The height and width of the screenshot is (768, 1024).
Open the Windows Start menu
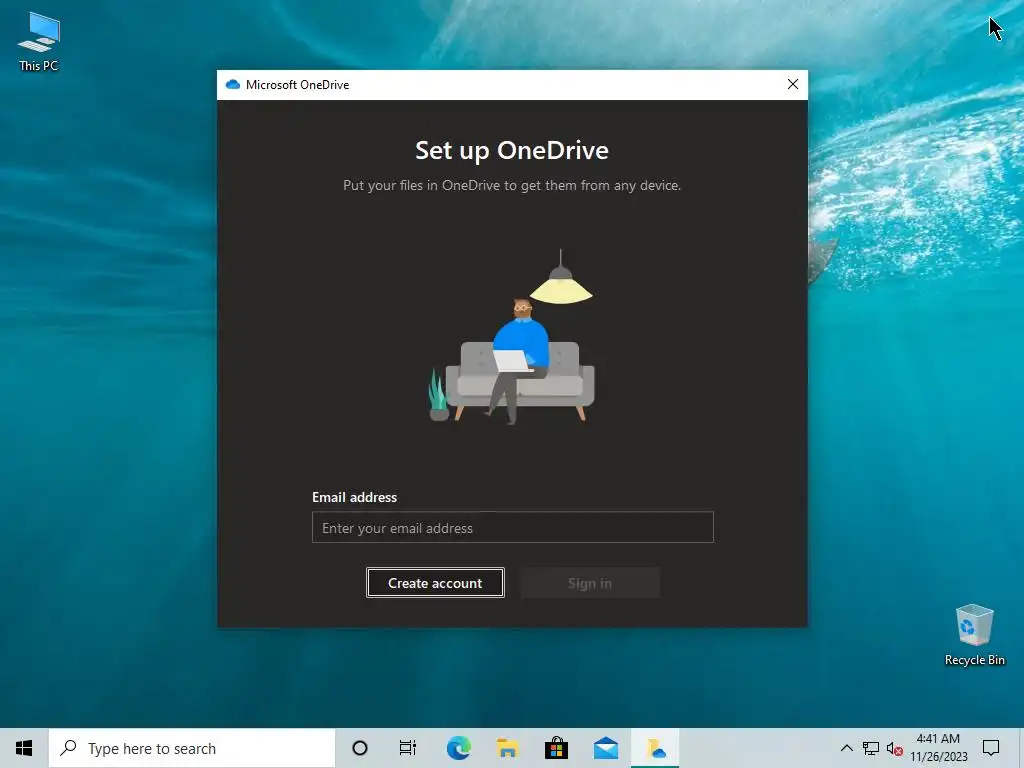coord(24,748)
